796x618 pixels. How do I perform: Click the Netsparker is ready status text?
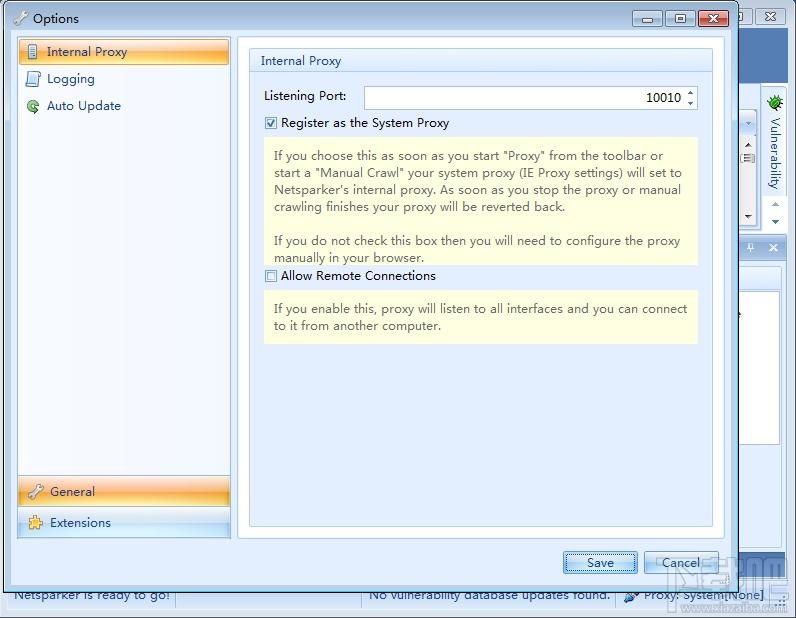click(92, 595)
